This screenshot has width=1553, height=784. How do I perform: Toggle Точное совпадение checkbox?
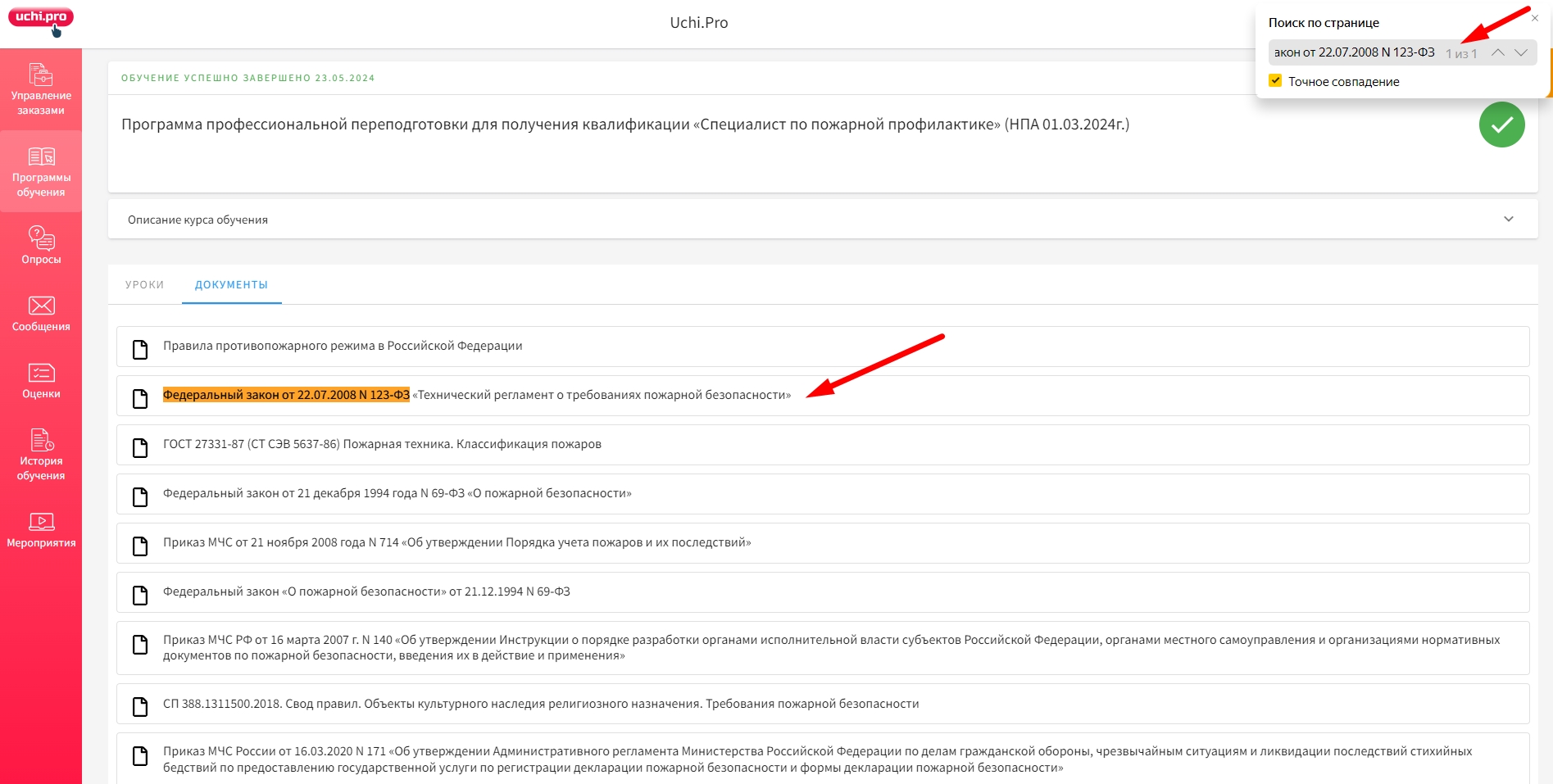coord(1275,80)
